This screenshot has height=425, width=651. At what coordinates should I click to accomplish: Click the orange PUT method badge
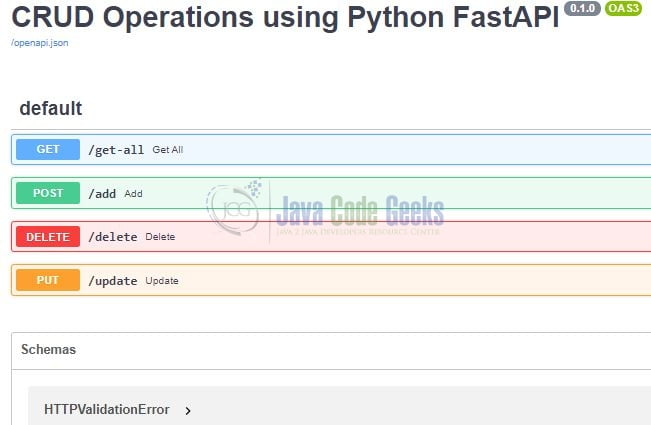[48, 280]
